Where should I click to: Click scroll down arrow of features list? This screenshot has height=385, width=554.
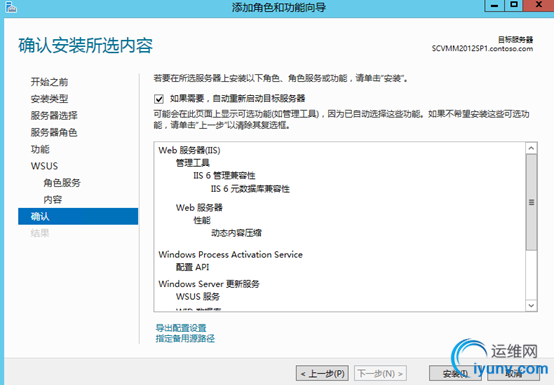coord(531,305)
